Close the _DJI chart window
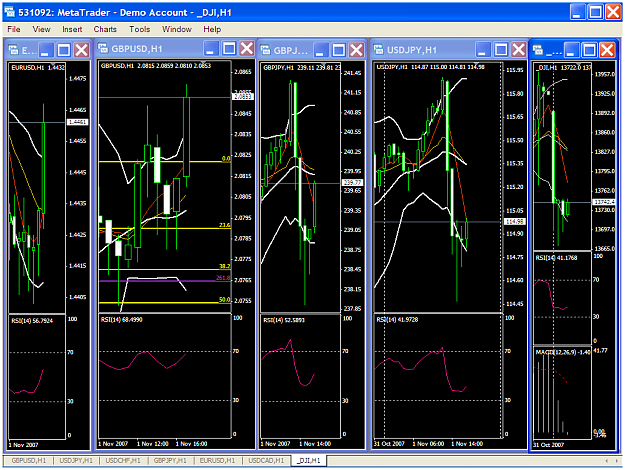The height and width of the screenshot is (470, 625). (x=607, y=50)
